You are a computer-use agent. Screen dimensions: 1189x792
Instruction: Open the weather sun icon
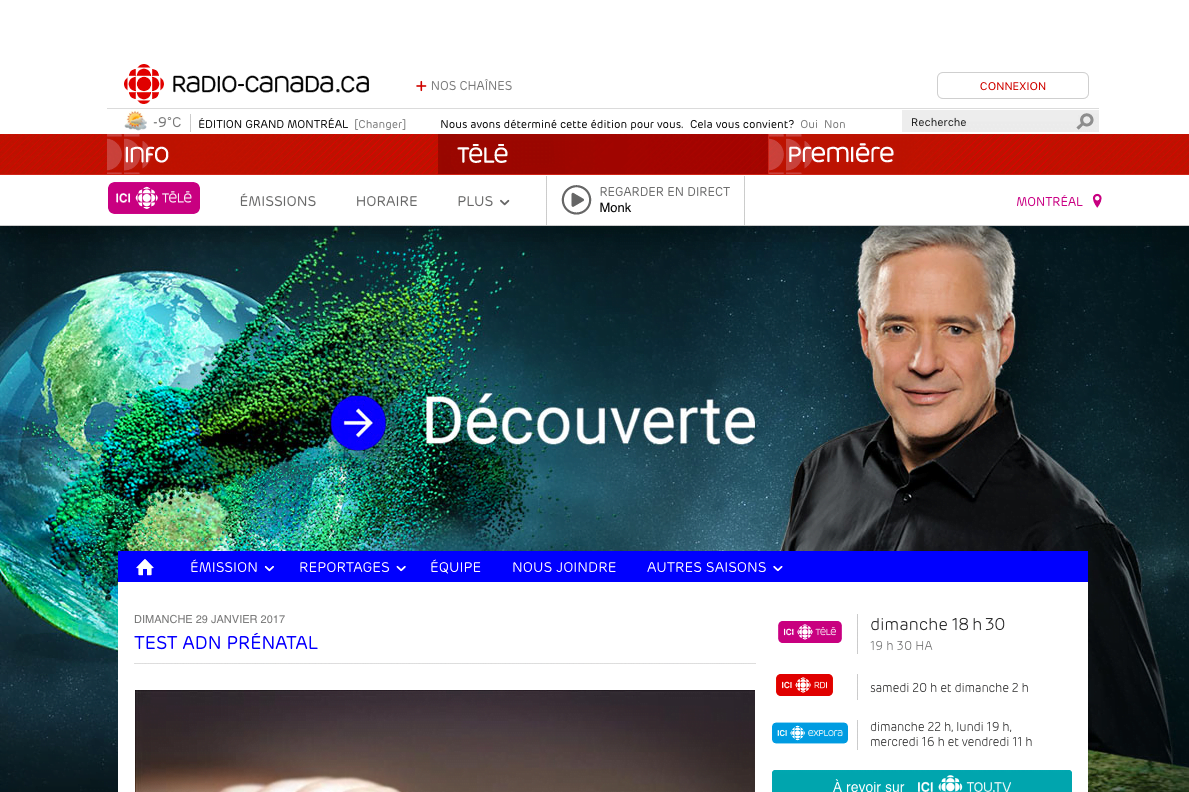pyautogui.click(x=136, y=121)
